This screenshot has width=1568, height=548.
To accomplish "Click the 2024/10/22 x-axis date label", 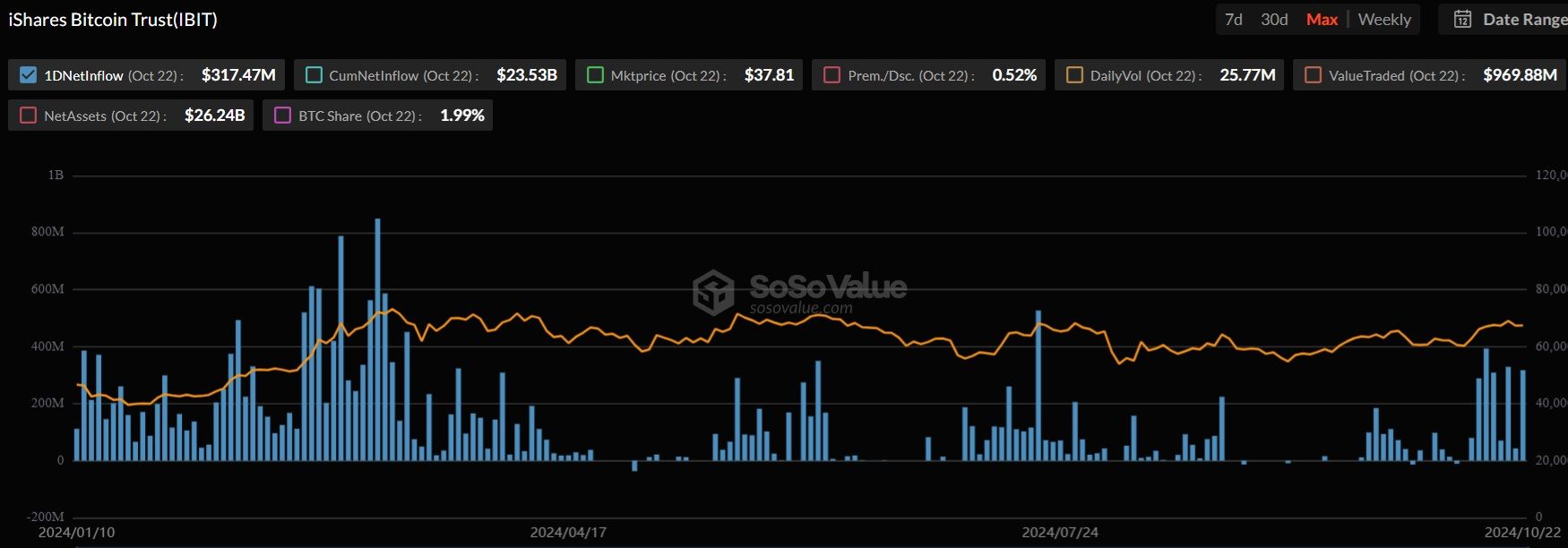I will [1522, 533].
